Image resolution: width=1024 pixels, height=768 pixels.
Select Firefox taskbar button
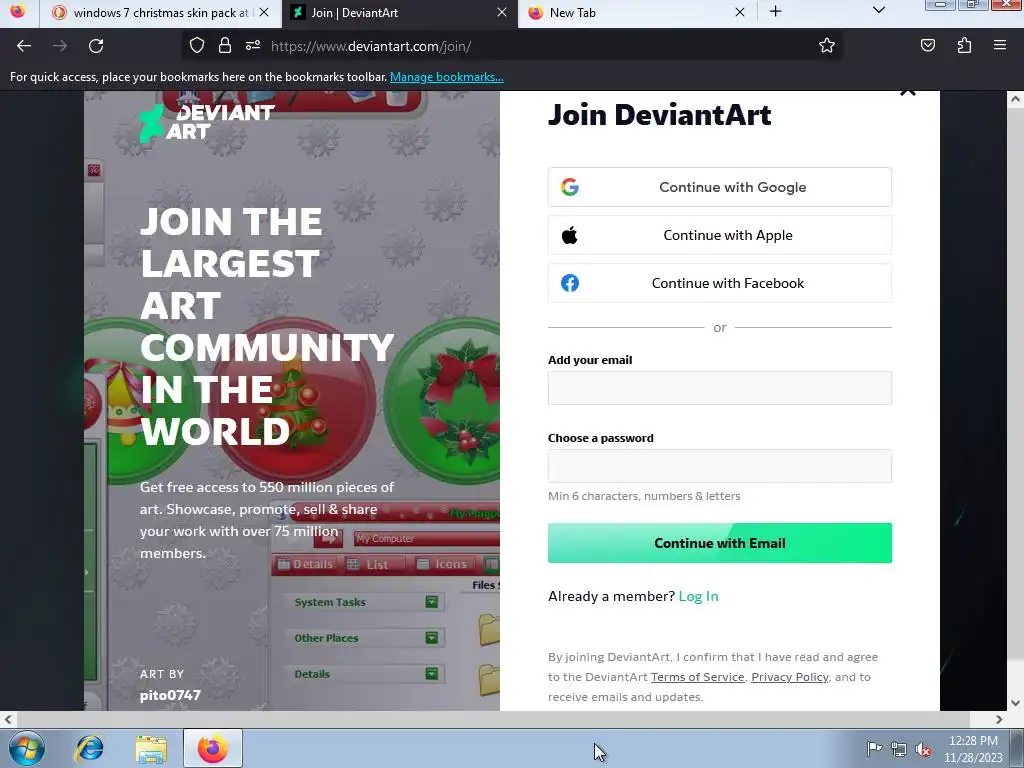pos(213,748)
